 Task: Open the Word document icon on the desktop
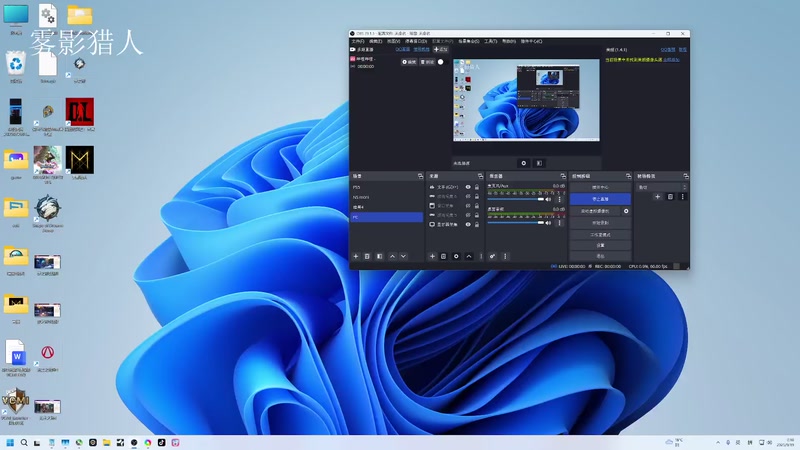(16, 357)
